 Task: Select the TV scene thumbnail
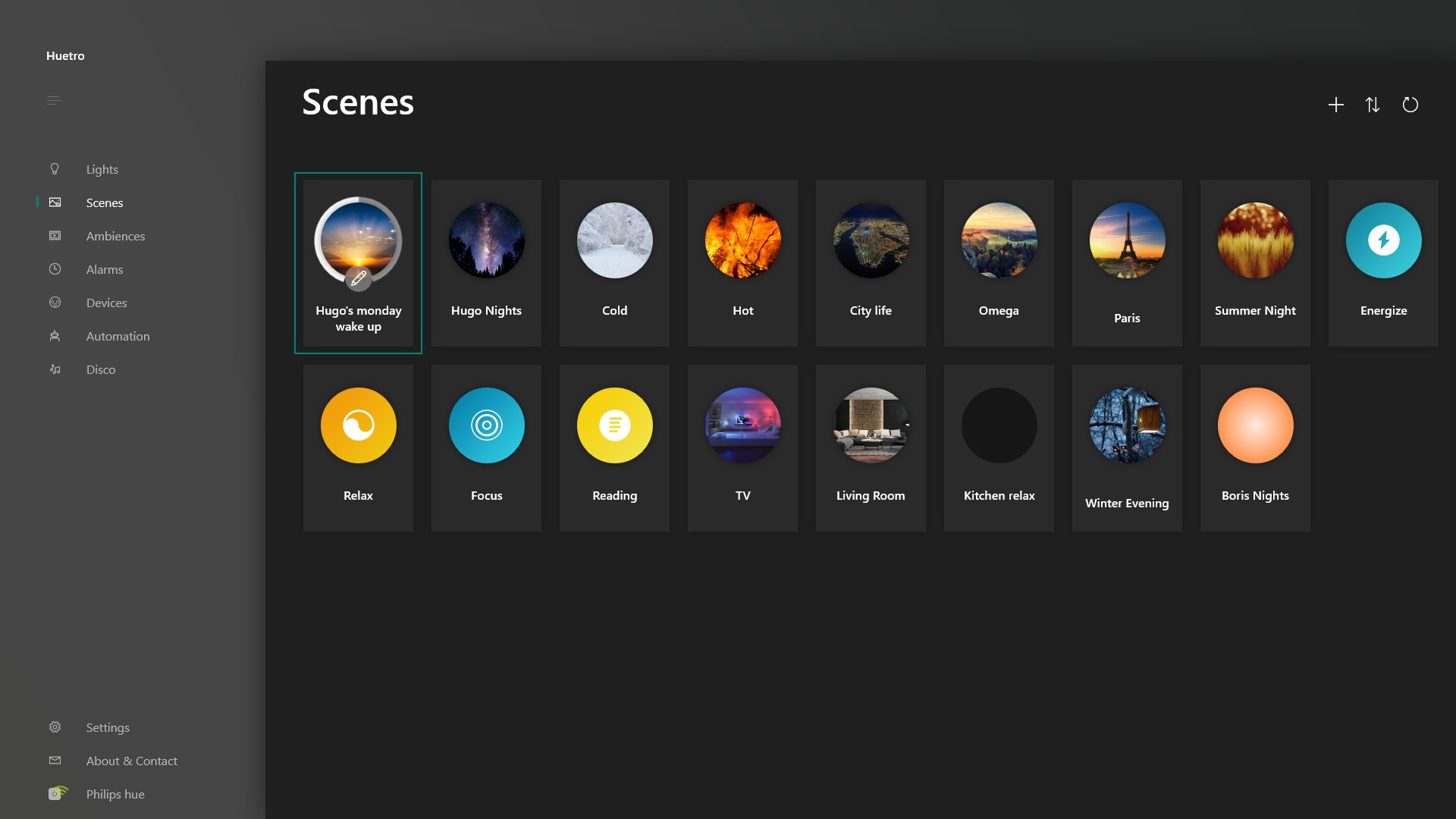[x=742, y=425]
